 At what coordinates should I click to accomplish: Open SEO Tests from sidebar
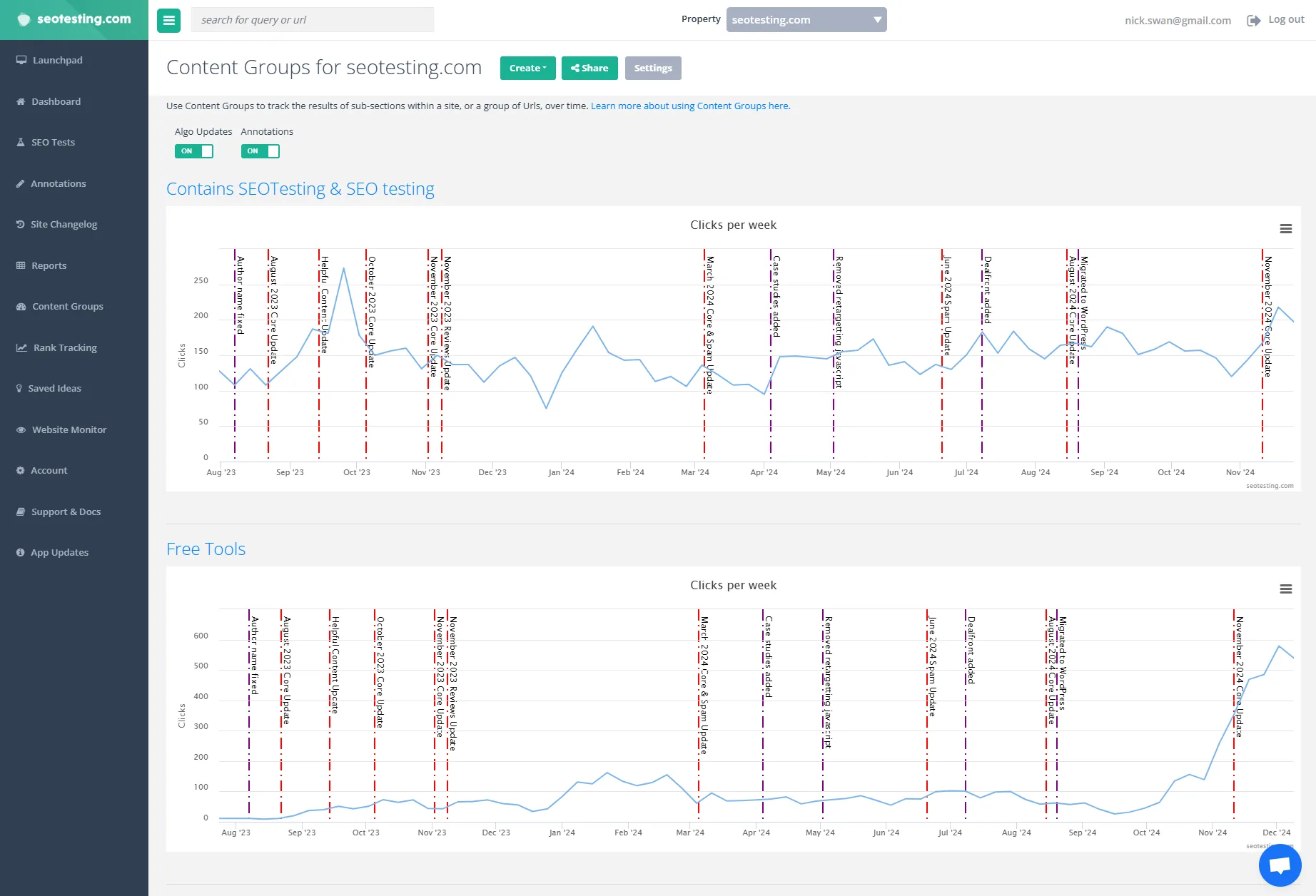coord(52,142)
